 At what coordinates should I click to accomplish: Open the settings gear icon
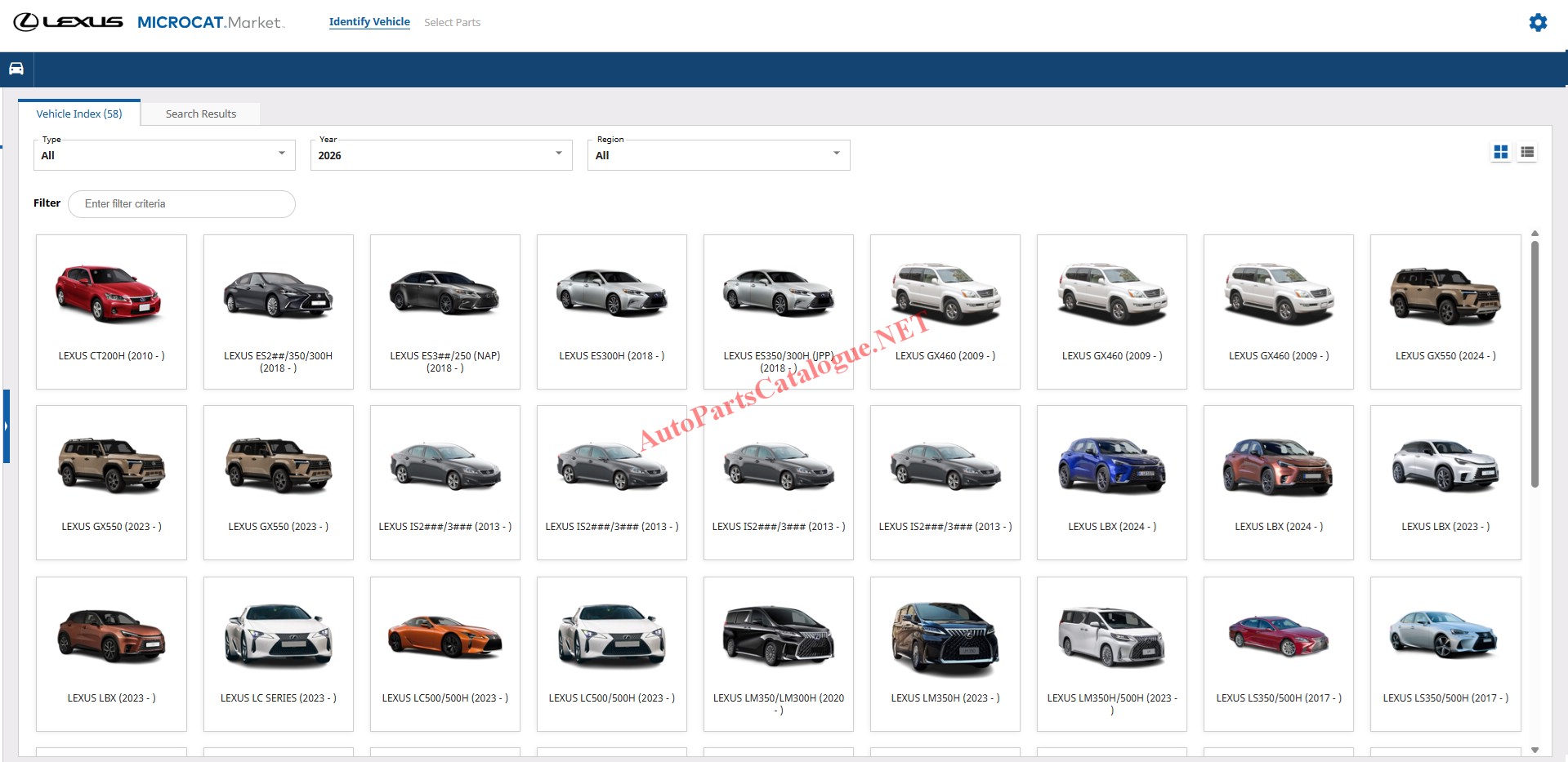[1537, 23]
